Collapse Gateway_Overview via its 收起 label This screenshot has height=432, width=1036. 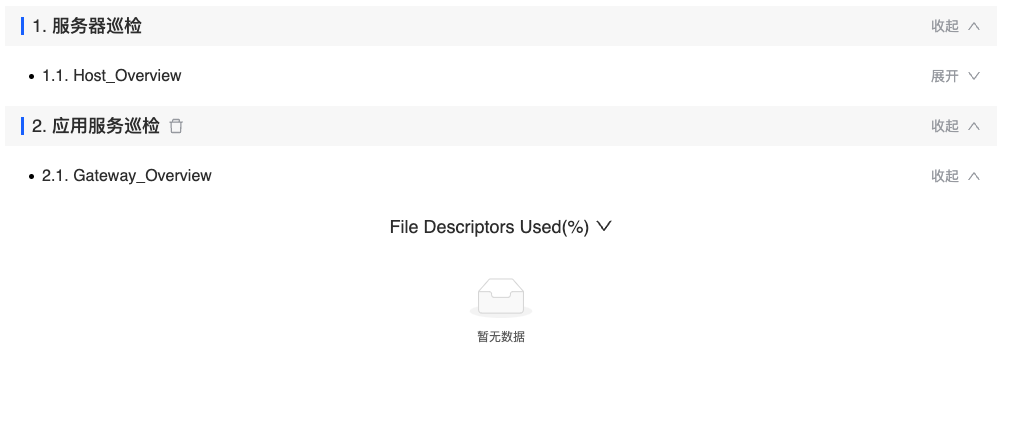(945, 176)
